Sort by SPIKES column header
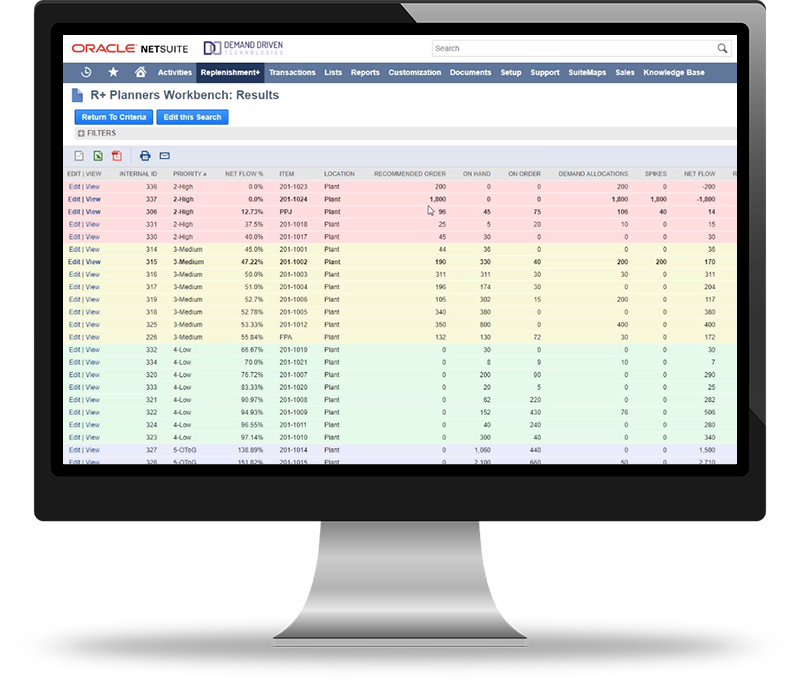The width and height of the screenshot is (800, 680). coord(656,174)
